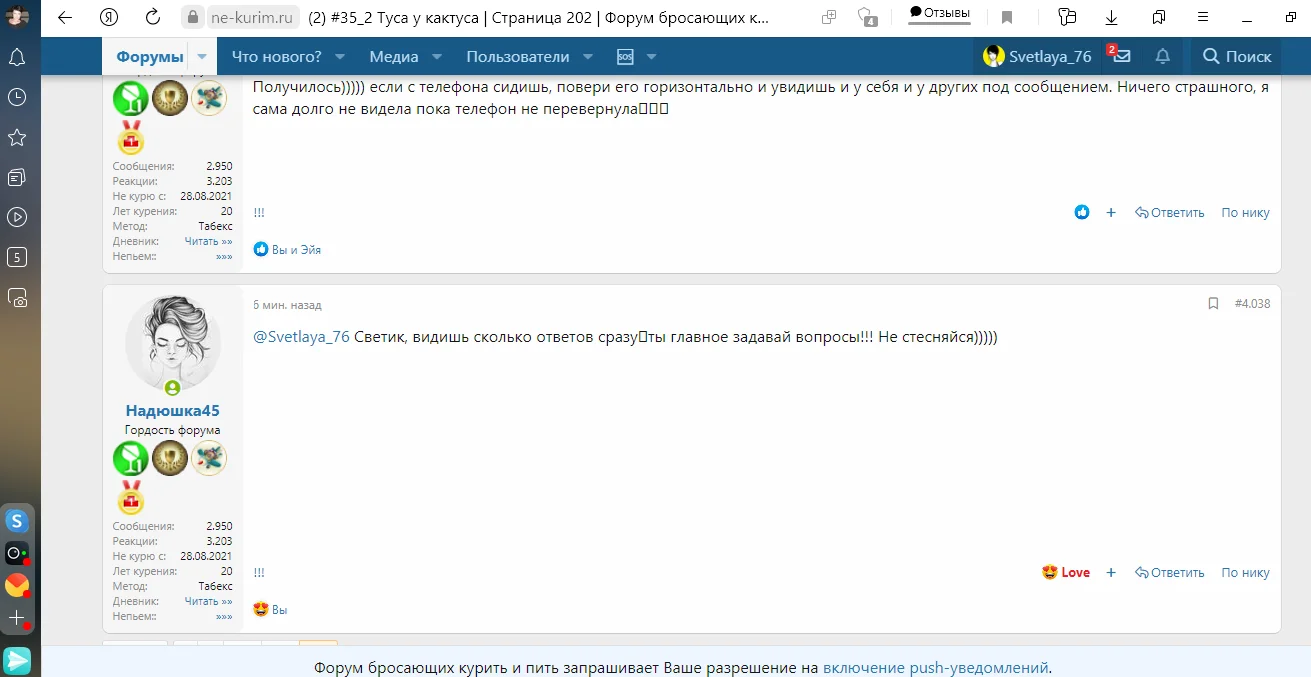This screenshot has height=677, width=1311.
Task: Expand the Пользователи dropdown arrow
Action: click(588, 57)
